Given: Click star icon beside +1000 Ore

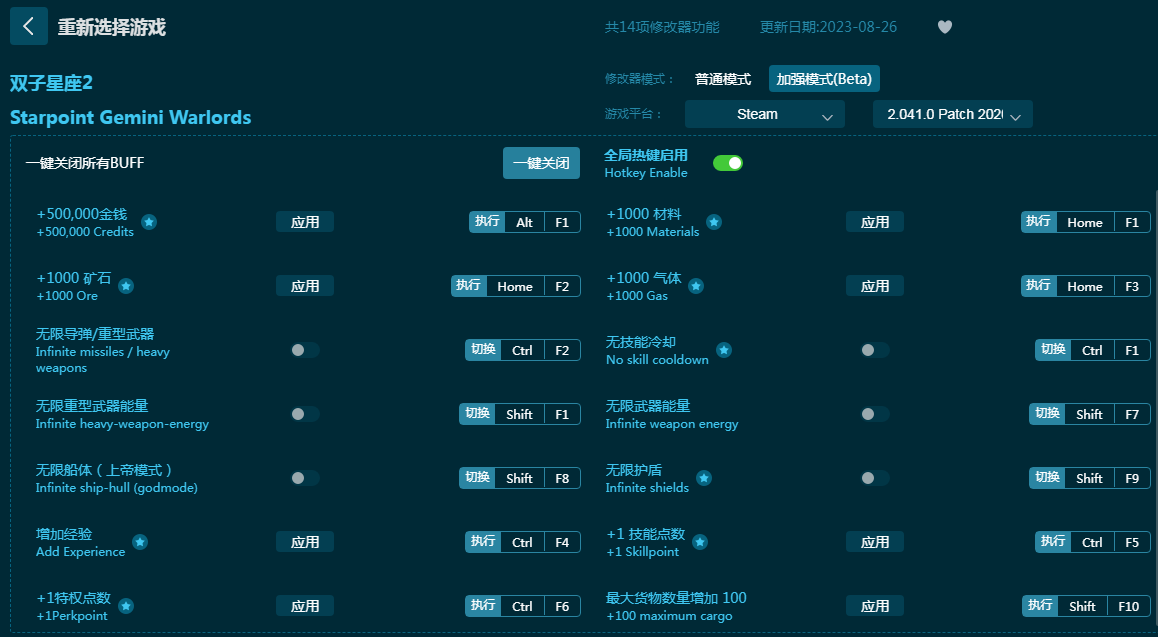Looking at the screenshot, I should coord(126,286).
